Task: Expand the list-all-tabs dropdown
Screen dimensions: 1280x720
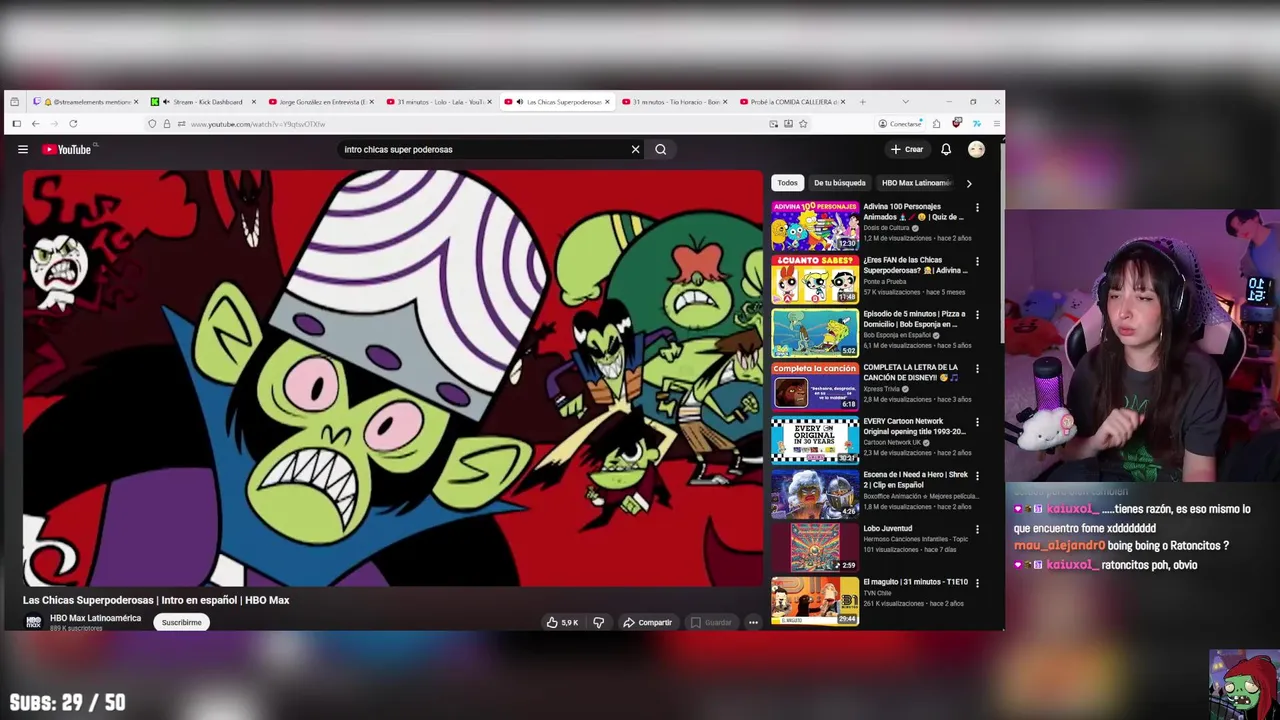Action: 905,102
